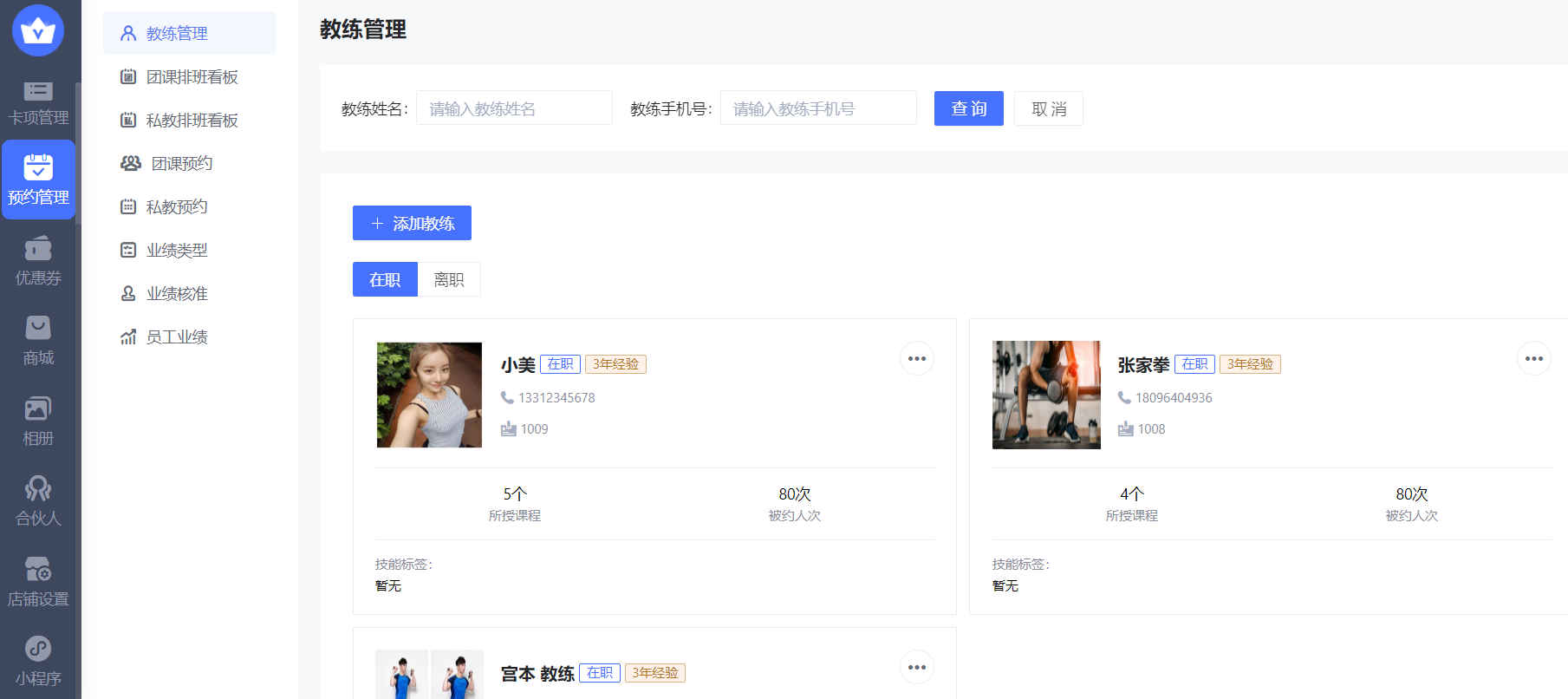
Task: Click 添加教练 add coach button
Action: pos(412,223)
